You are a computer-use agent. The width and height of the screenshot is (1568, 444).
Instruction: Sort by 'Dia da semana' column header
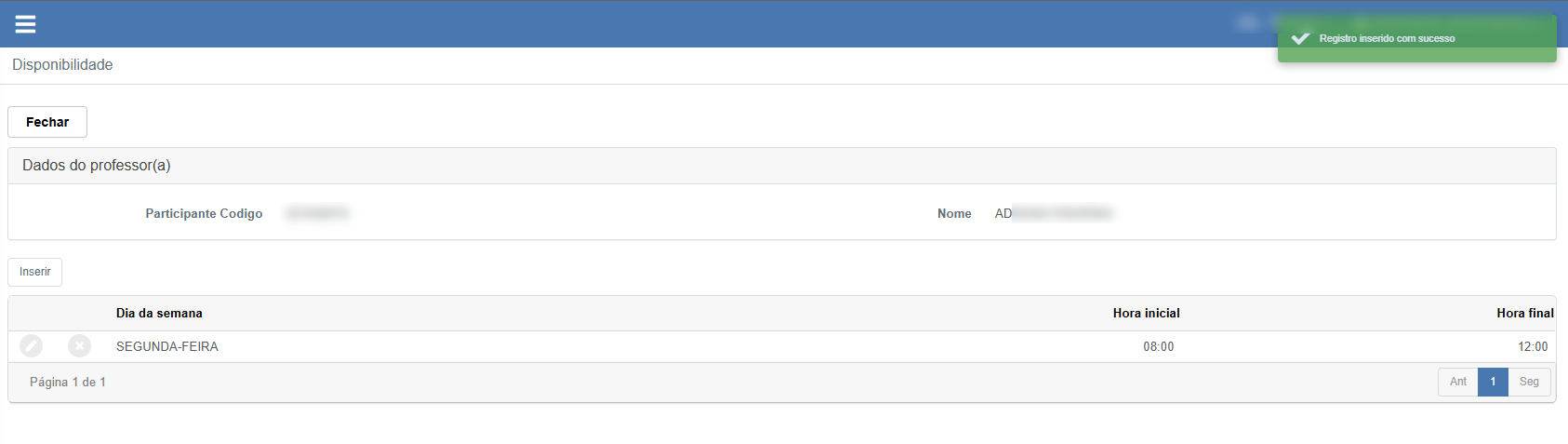159,314
